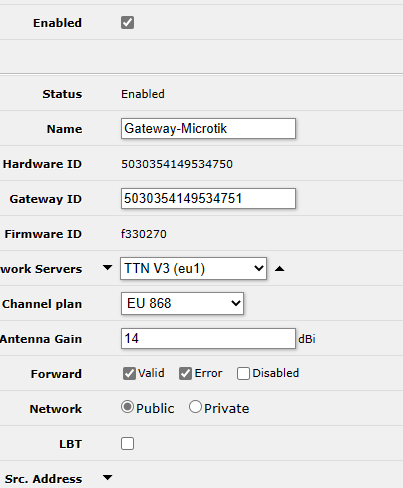Uncheck the top Enabled checkbox
403x488 pixels.
click(x=127, y=23)
